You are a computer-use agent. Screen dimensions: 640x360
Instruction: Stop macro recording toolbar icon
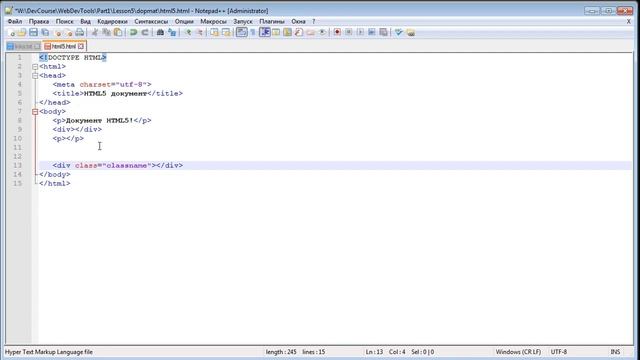(349, 32)
